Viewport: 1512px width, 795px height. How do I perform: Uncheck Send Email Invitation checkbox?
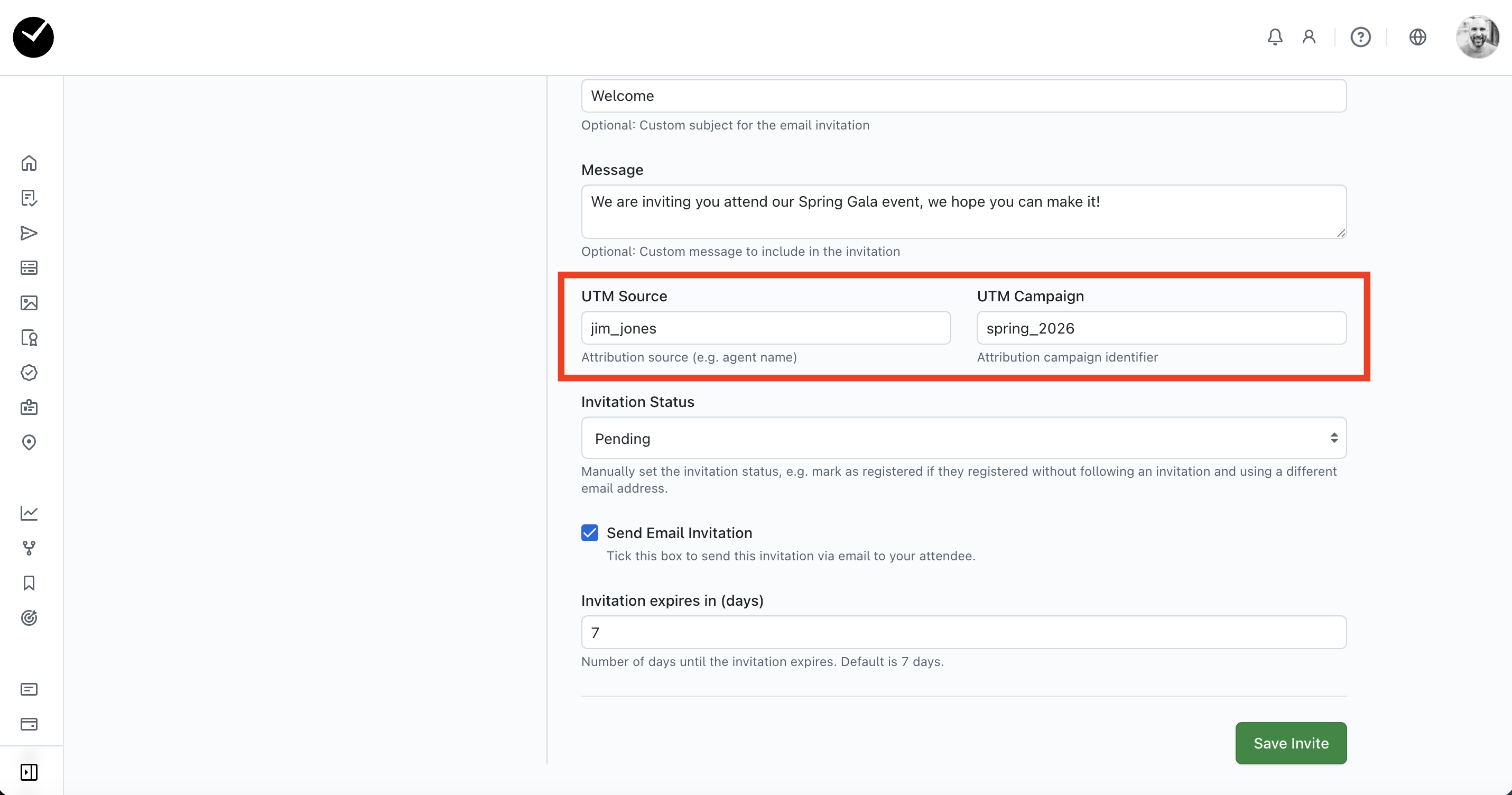click(x=590, y=532)
